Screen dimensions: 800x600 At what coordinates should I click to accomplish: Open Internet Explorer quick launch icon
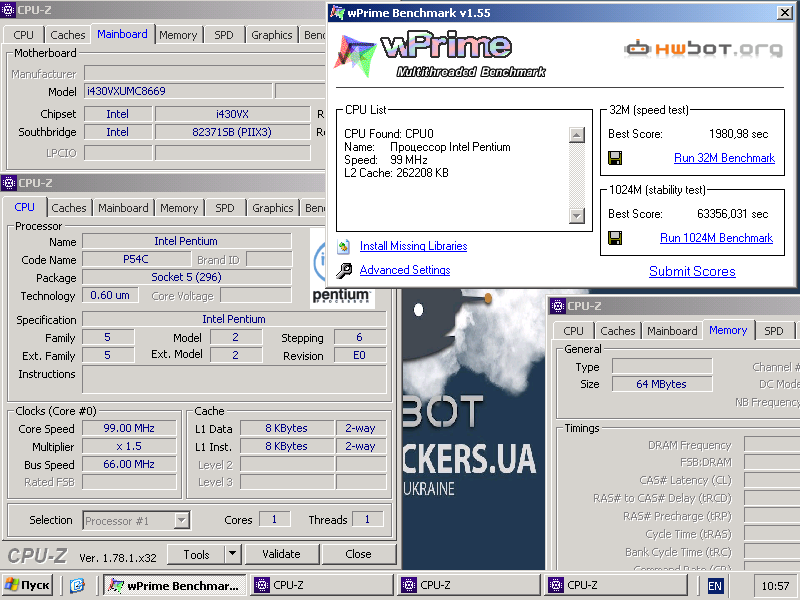click(77, 585)
